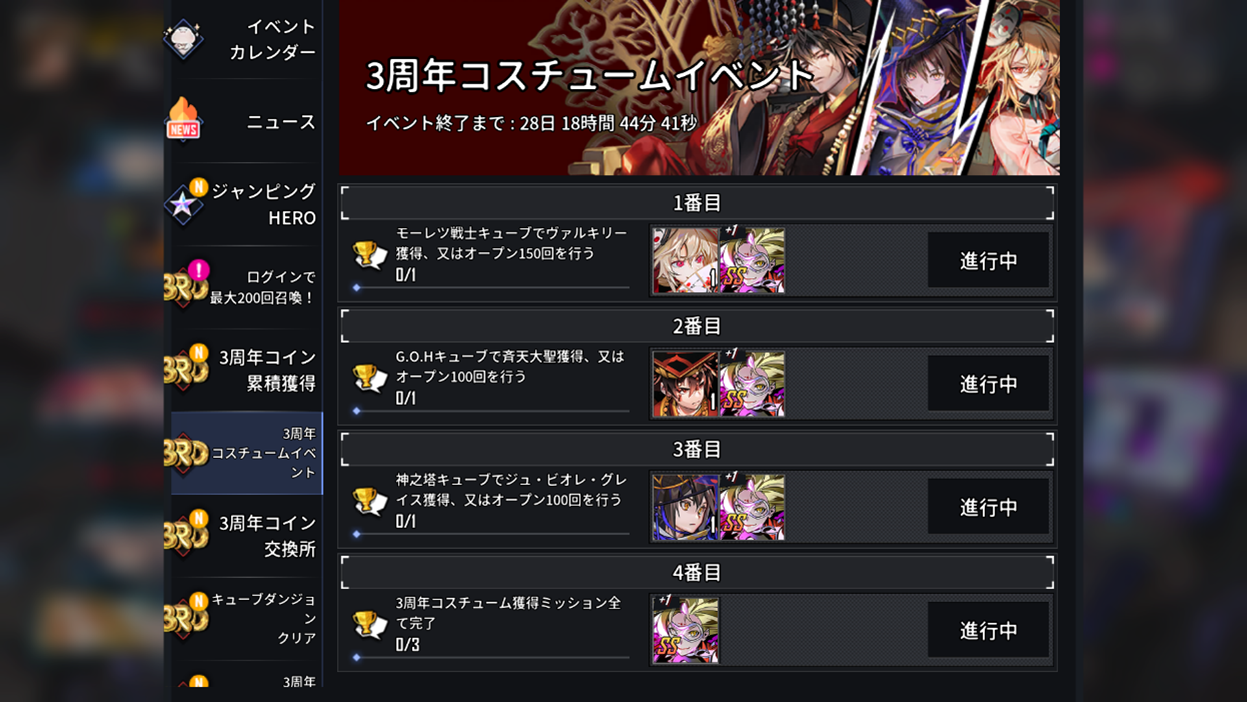Click the 進行中 button for mission 2番目
The height and width of the screenshot is (702, 1247).
988,383
